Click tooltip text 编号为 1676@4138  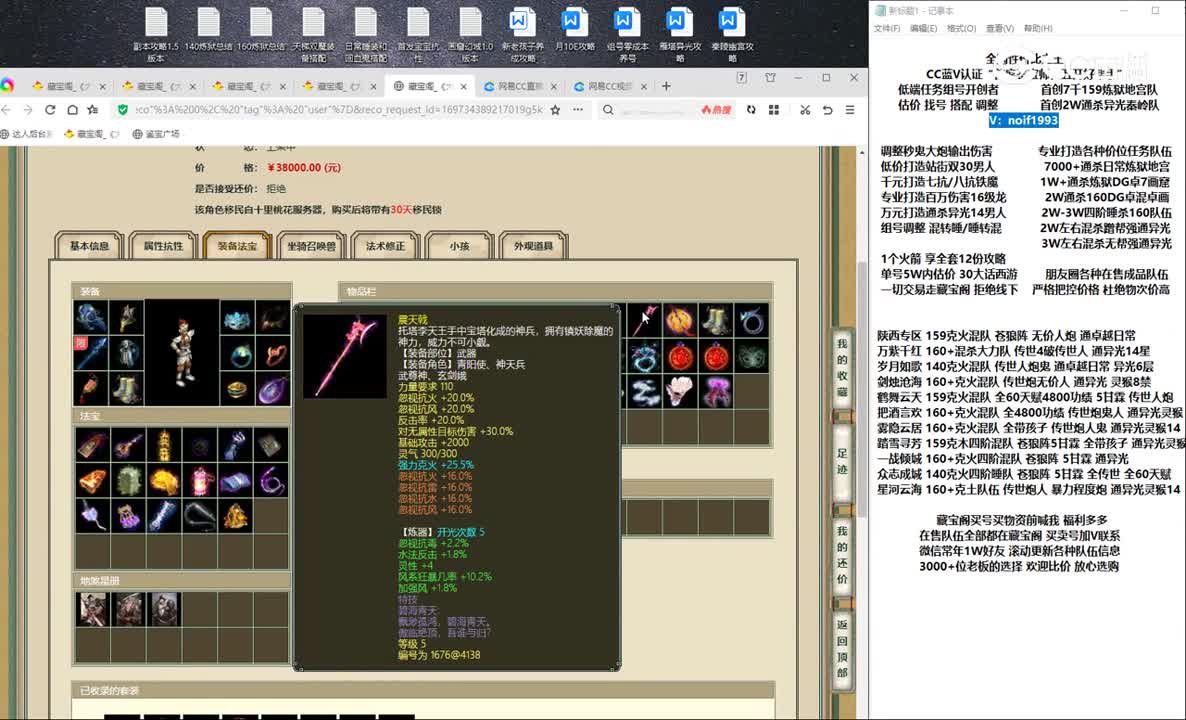click(439, 655)
